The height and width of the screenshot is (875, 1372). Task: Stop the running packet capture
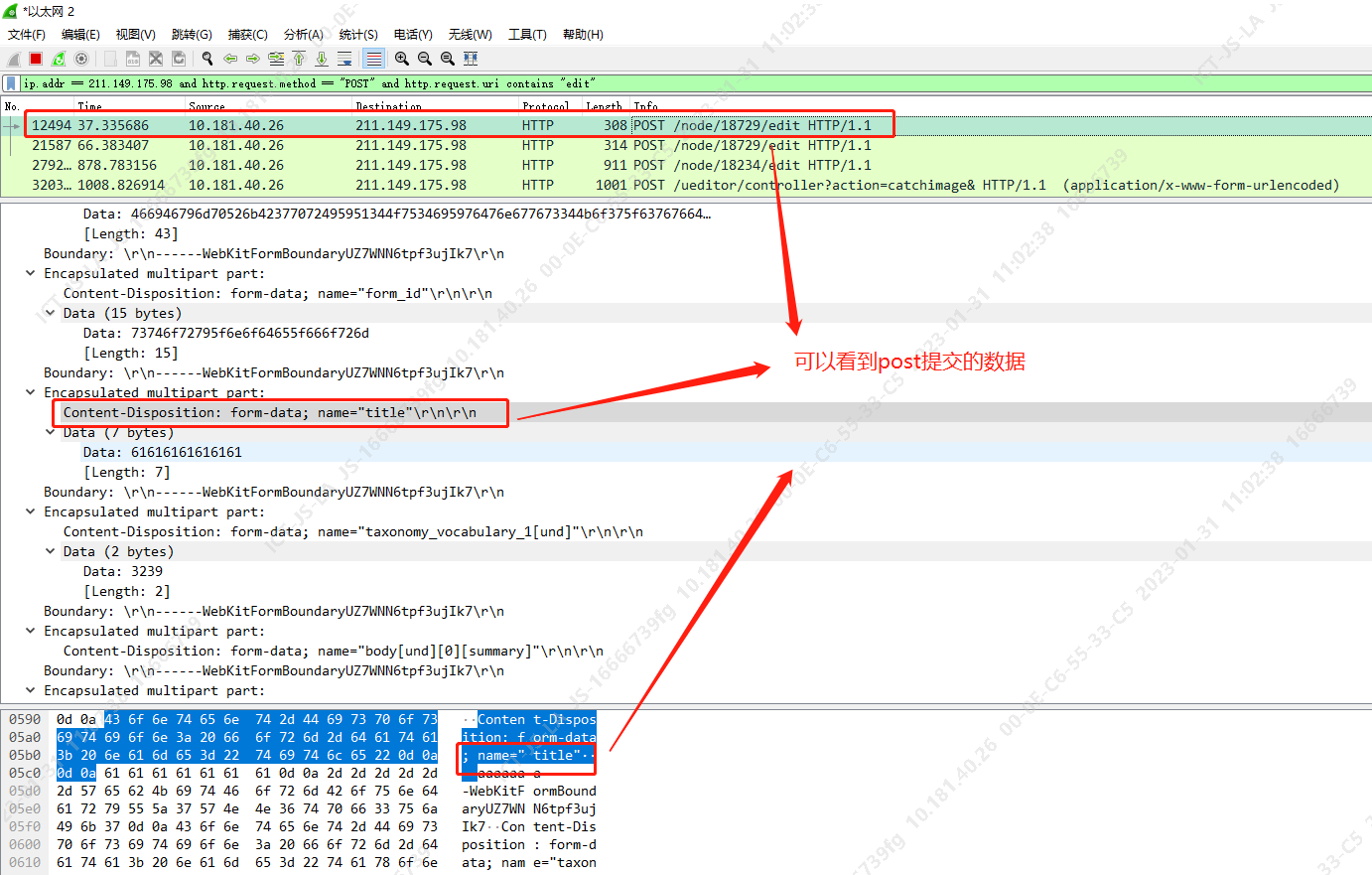coord(36,59)
